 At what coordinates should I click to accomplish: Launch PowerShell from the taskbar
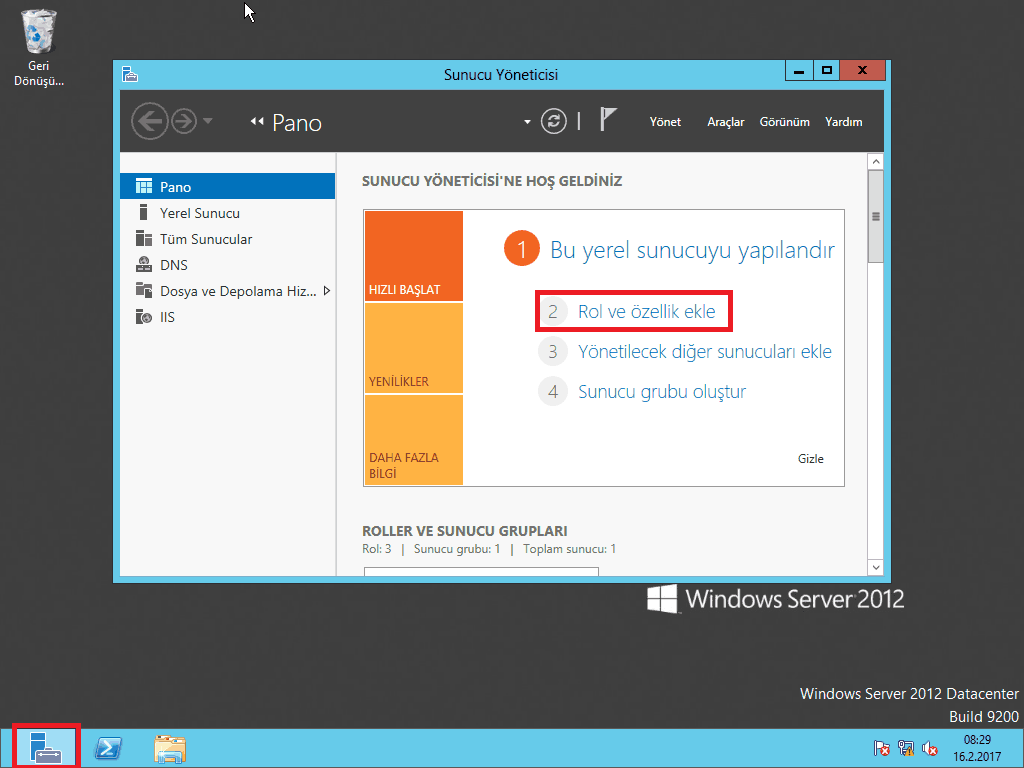(108, 748)
